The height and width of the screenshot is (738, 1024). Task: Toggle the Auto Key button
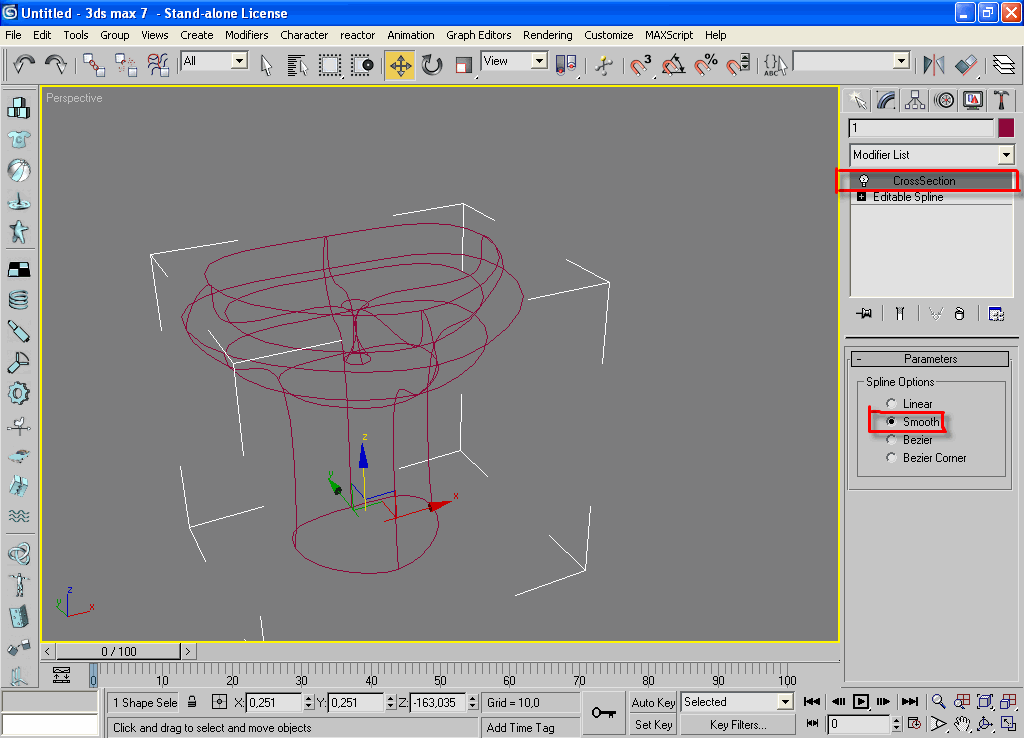[x=654, y=702]
